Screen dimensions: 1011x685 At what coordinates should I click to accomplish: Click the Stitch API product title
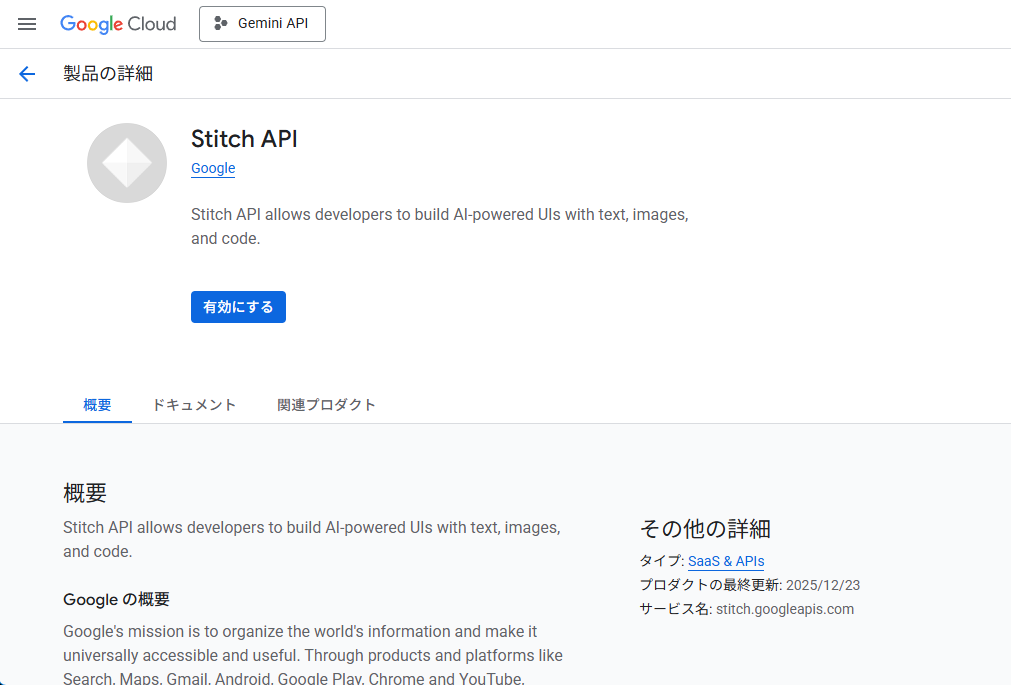click(244, 139)
